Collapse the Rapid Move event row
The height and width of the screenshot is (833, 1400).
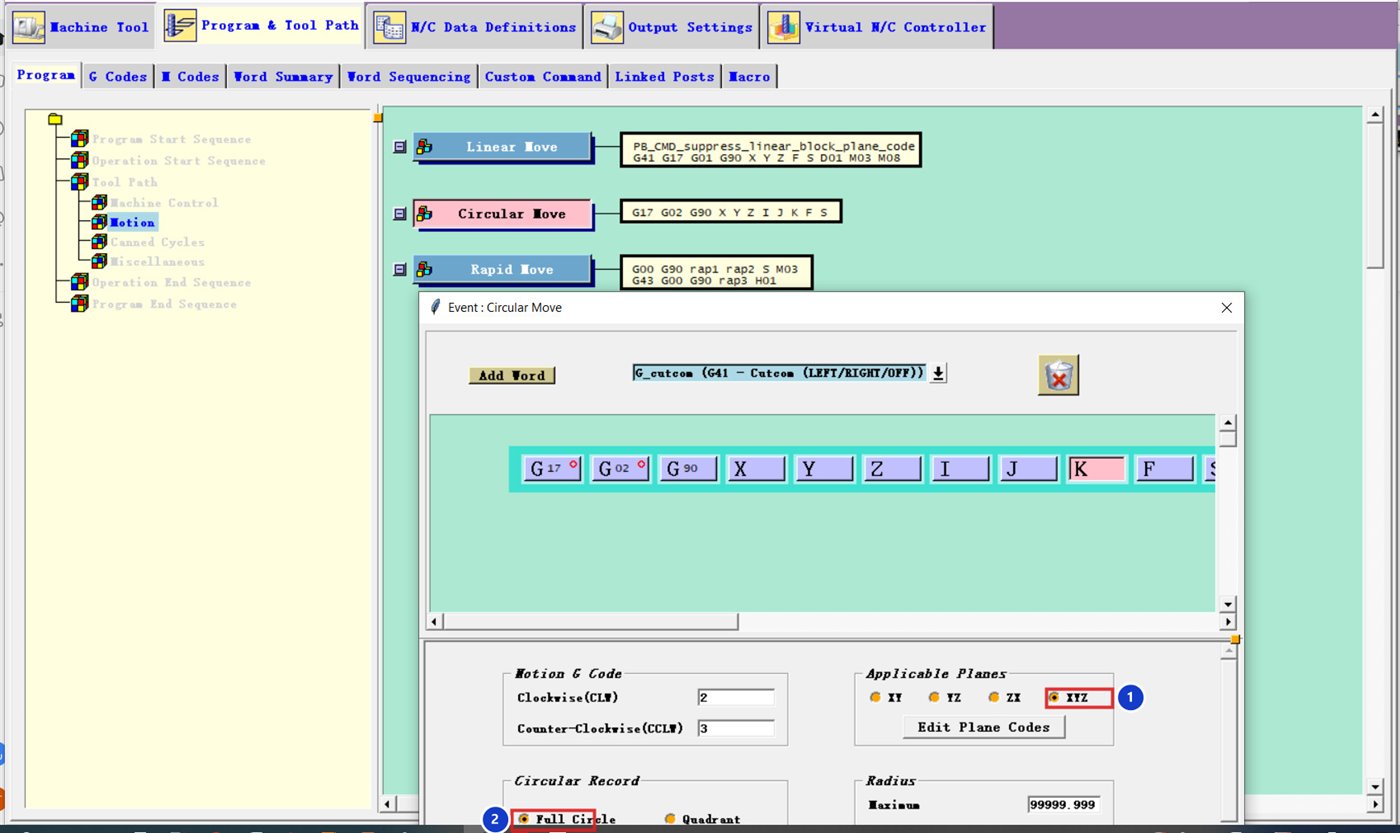pos(400,270)
